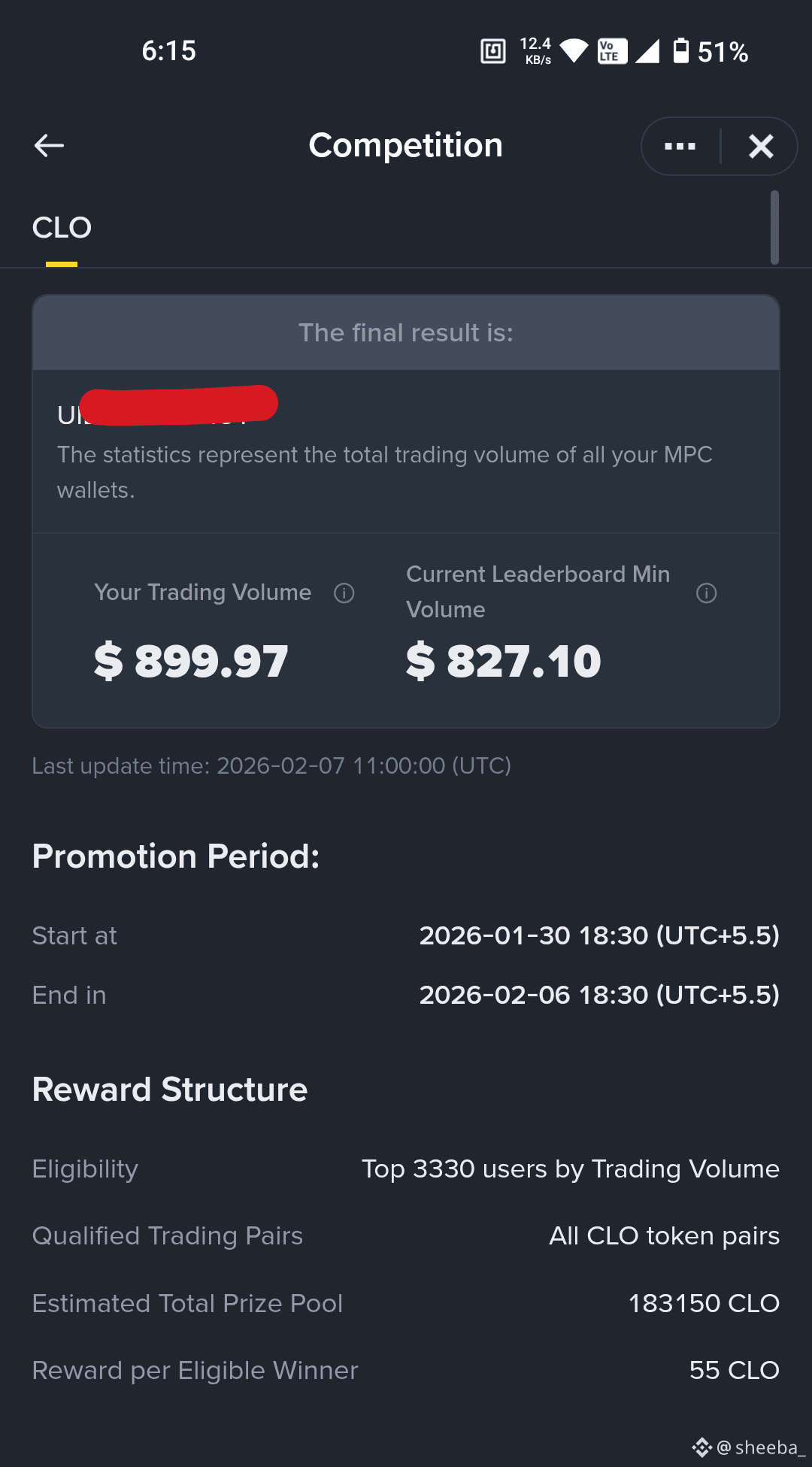812x1467 pixels.
Task: Tap the Binance logo in watermark
Action: [701, 1447]
